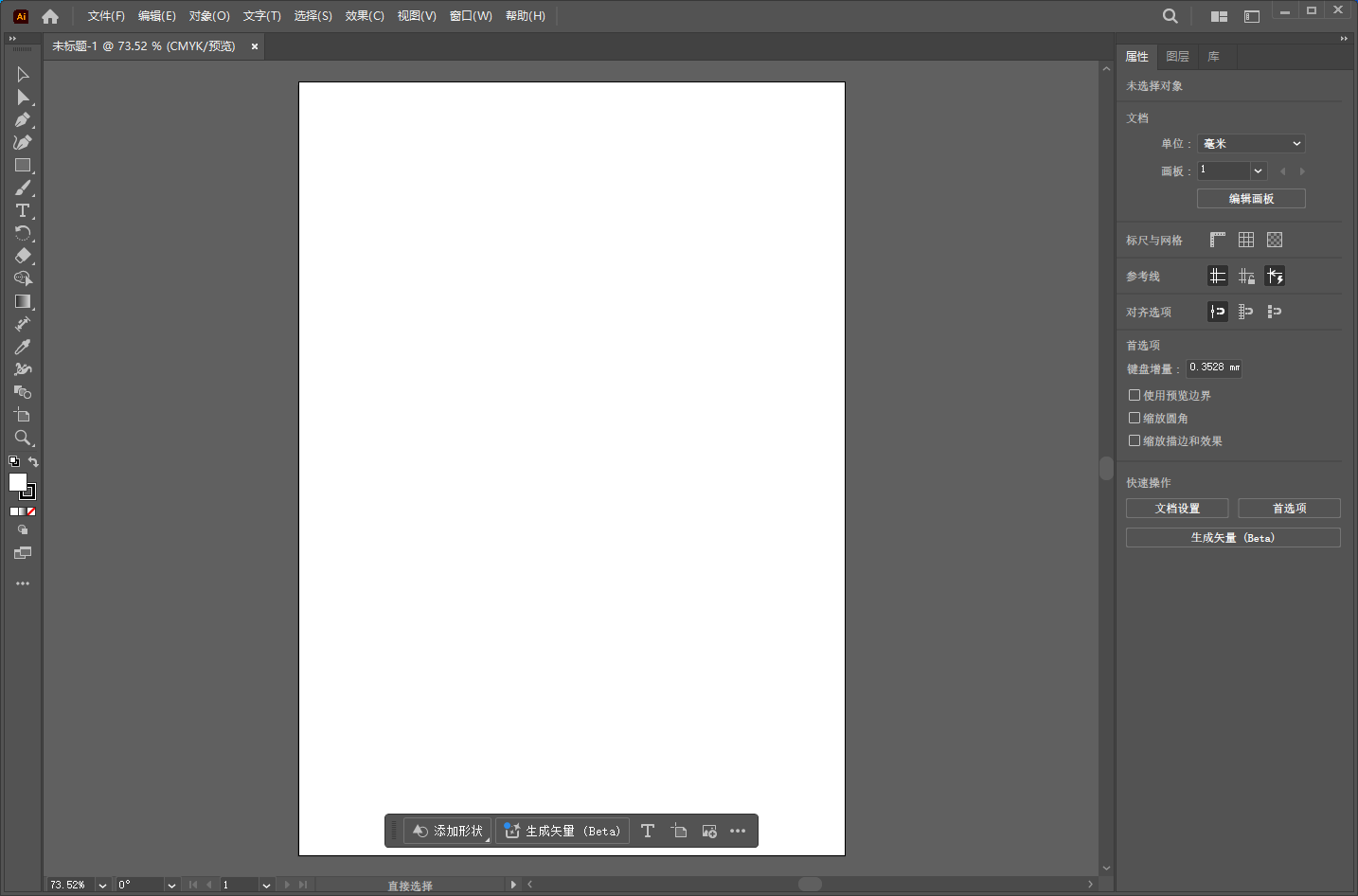Click the white Fill color swatch
The width and height of the screenshot is (1358, 896).
(17, 481)
